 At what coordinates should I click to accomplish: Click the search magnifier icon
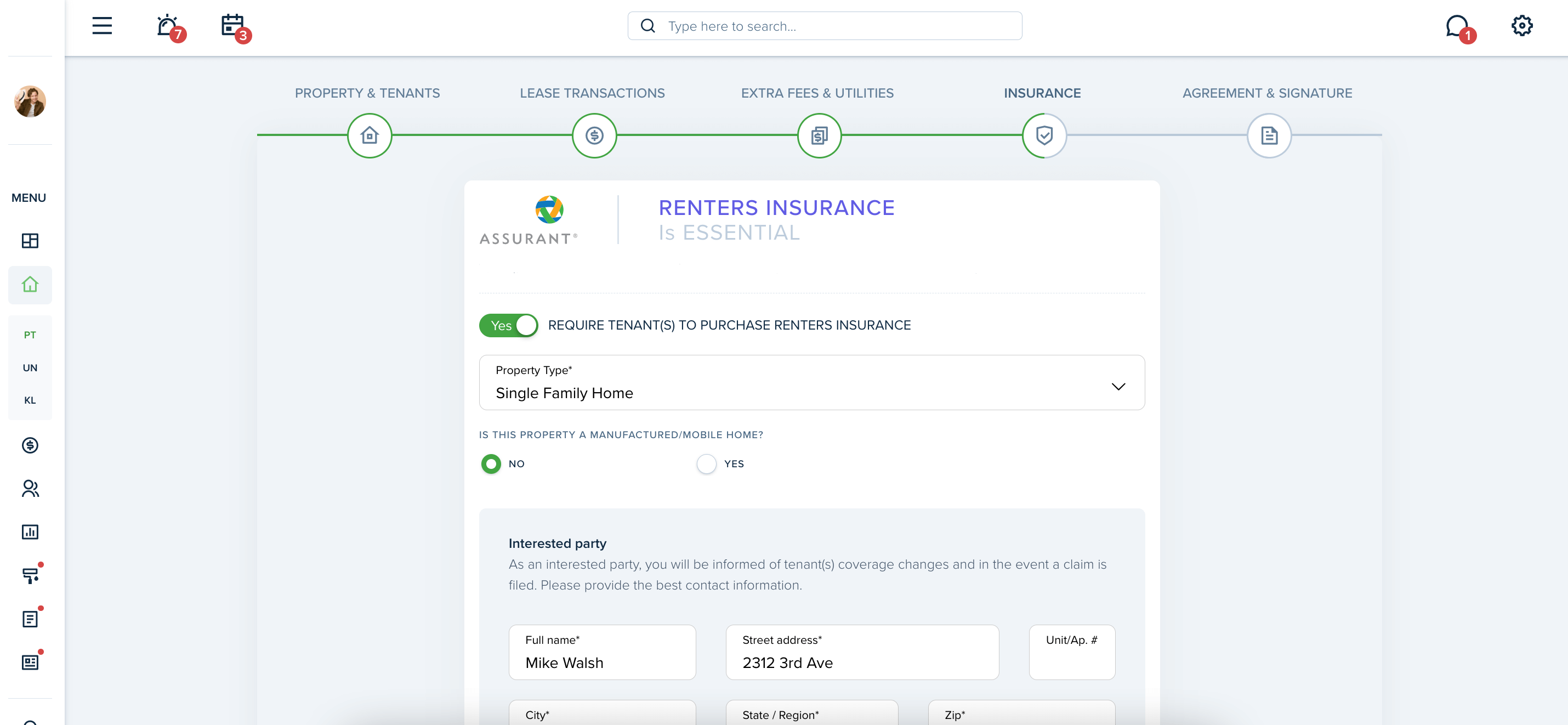pos(647,26)
